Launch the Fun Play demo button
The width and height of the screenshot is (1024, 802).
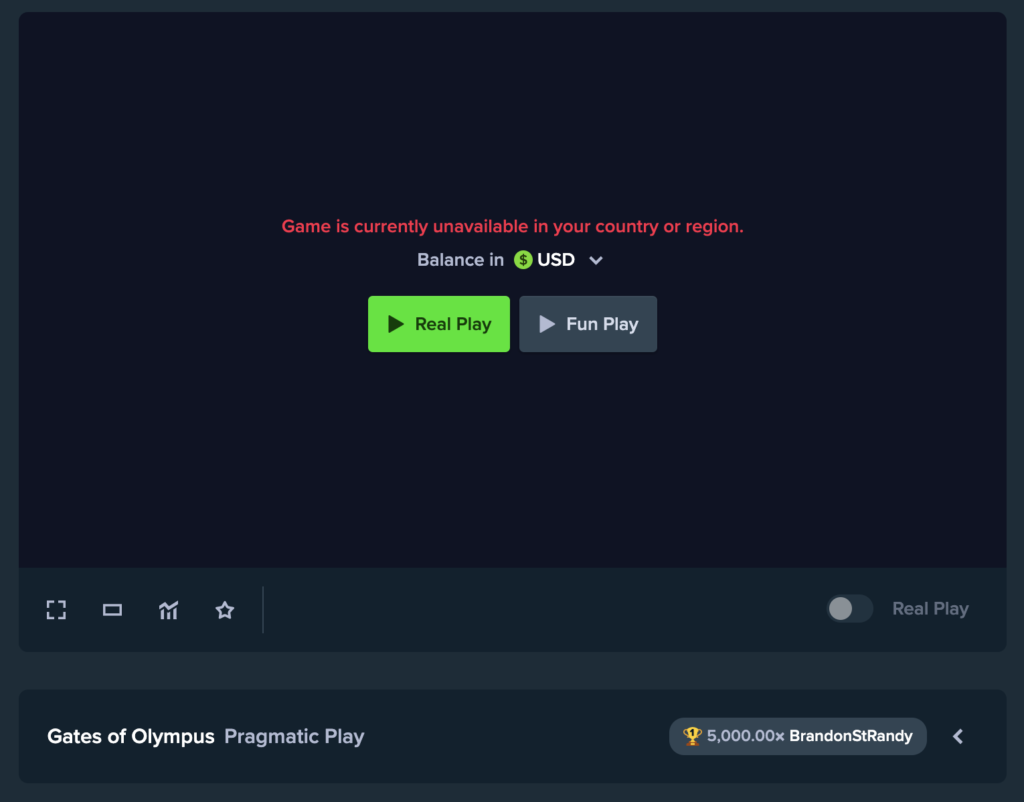588,324
